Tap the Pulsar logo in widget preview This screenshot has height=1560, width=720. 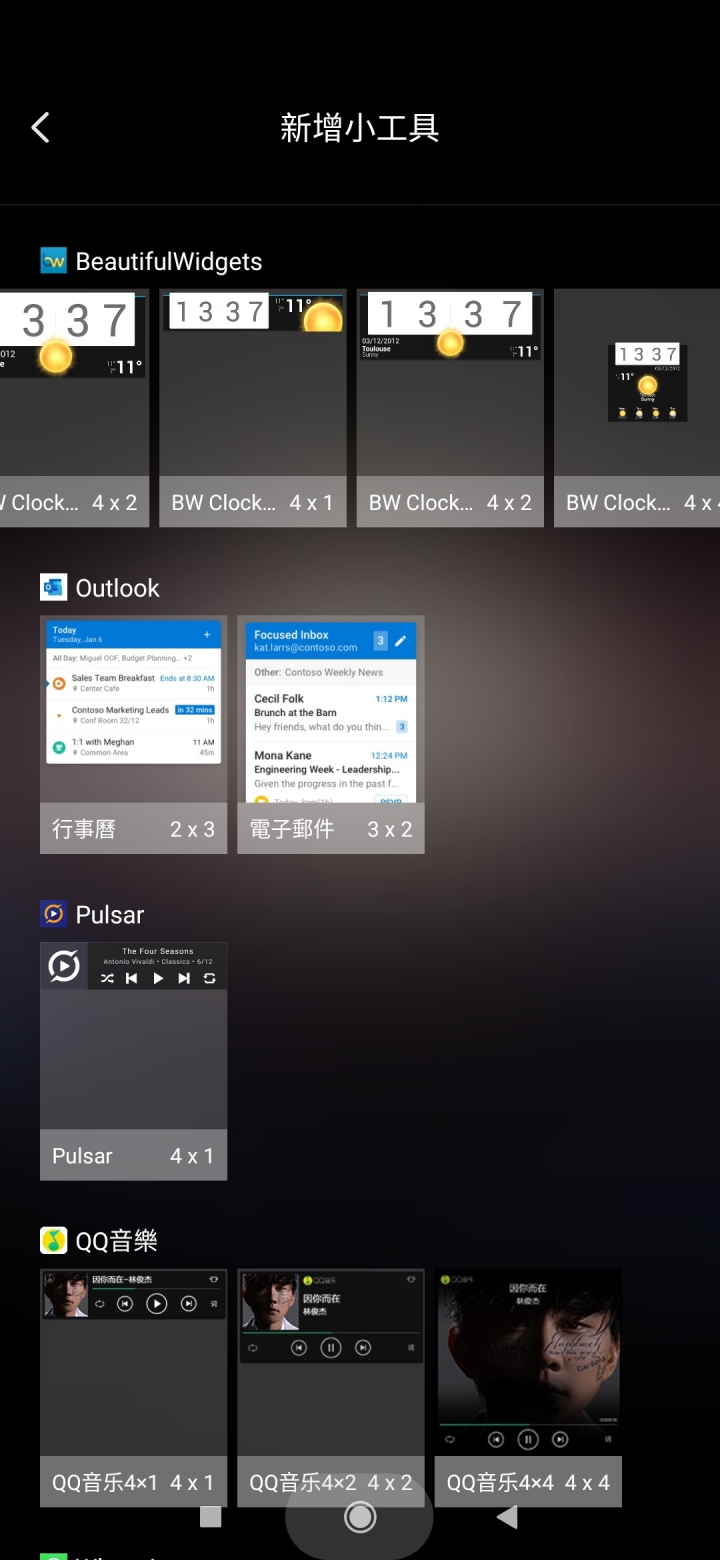(x=64, y=966)
